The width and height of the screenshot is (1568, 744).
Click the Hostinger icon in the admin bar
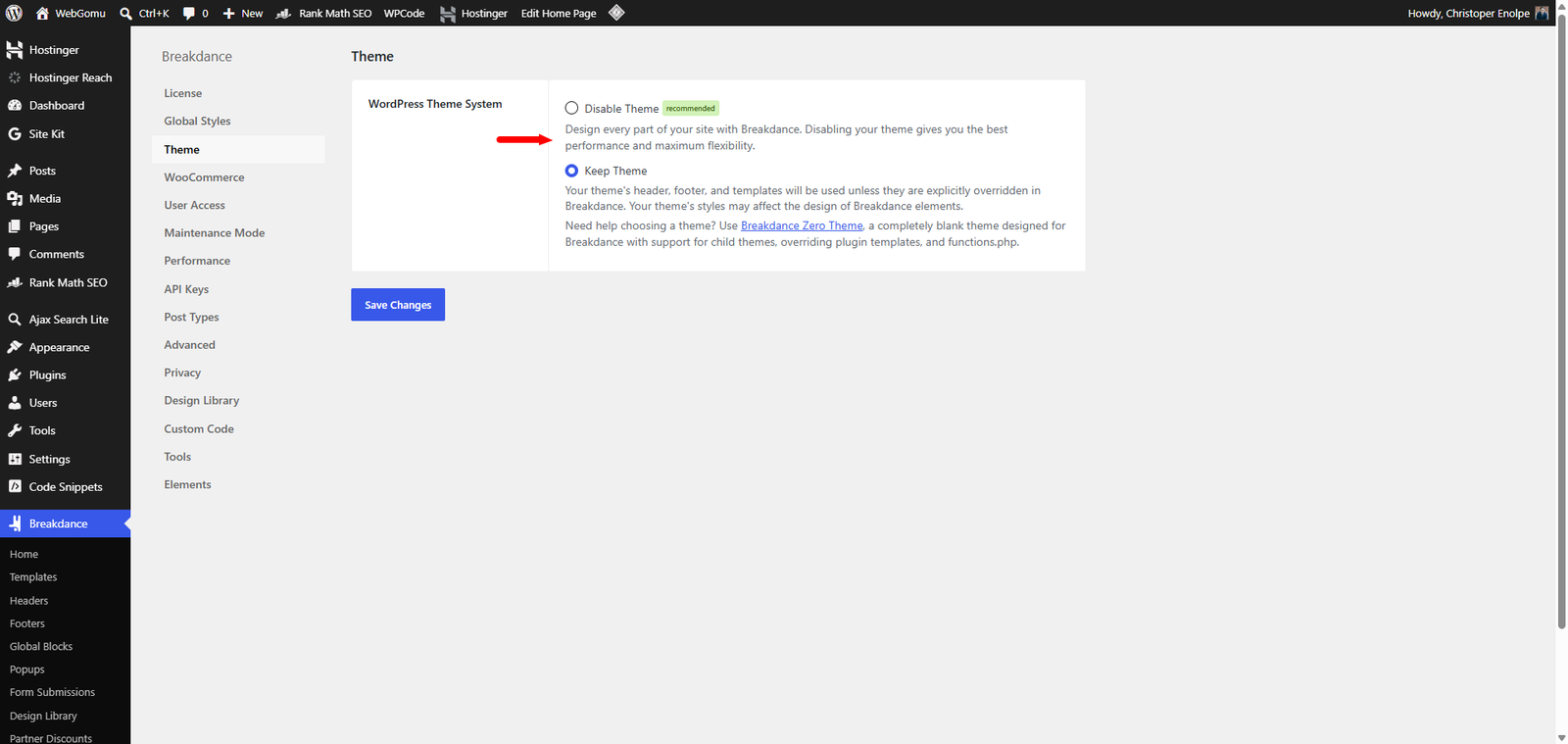(x=448, y=14)
